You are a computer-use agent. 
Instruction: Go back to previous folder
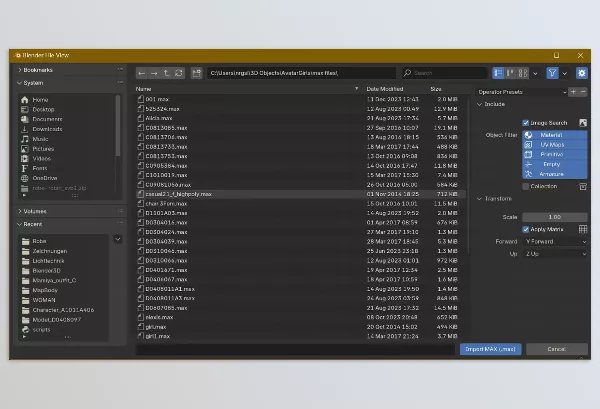click(142, 73)
